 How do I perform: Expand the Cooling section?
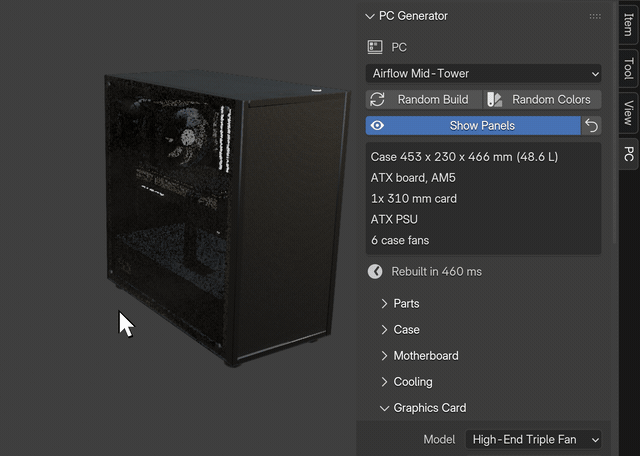[407, 382]
